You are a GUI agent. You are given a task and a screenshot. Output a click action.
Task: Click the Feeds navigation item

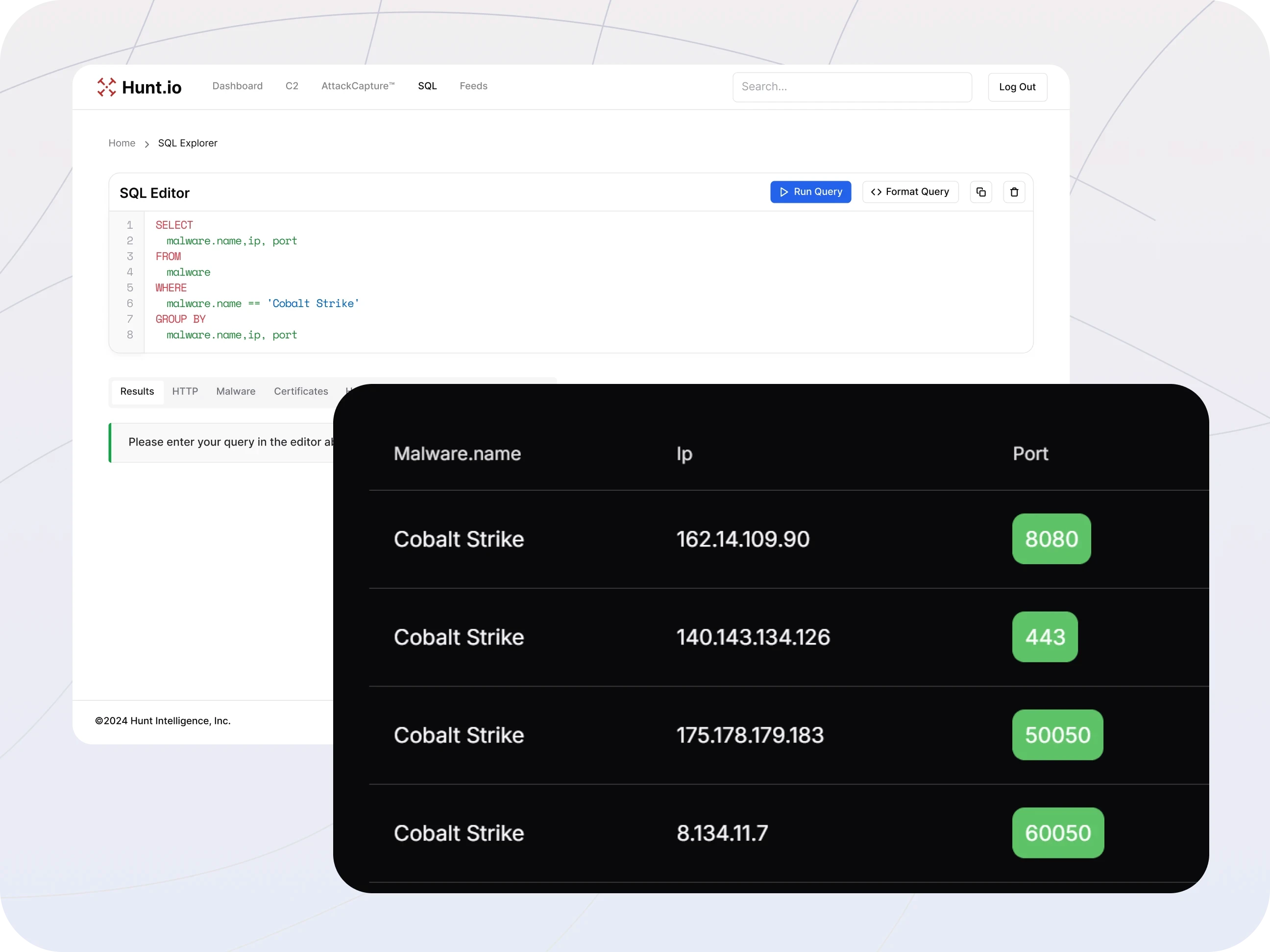click(473, 86)
